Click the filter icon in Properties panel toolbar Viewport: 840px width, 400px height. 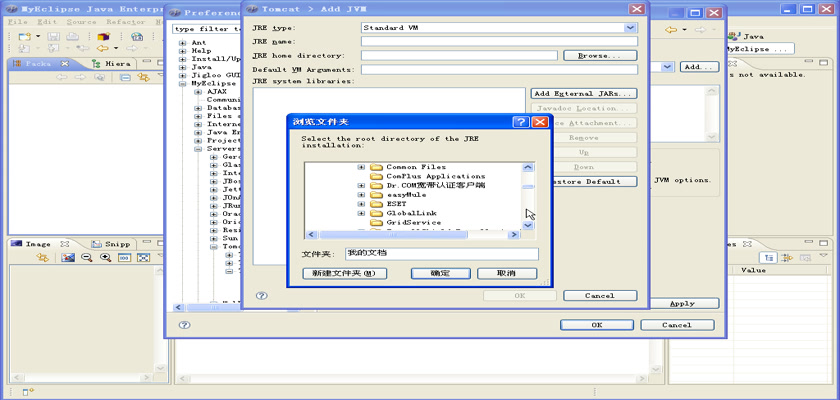(786, 258)
